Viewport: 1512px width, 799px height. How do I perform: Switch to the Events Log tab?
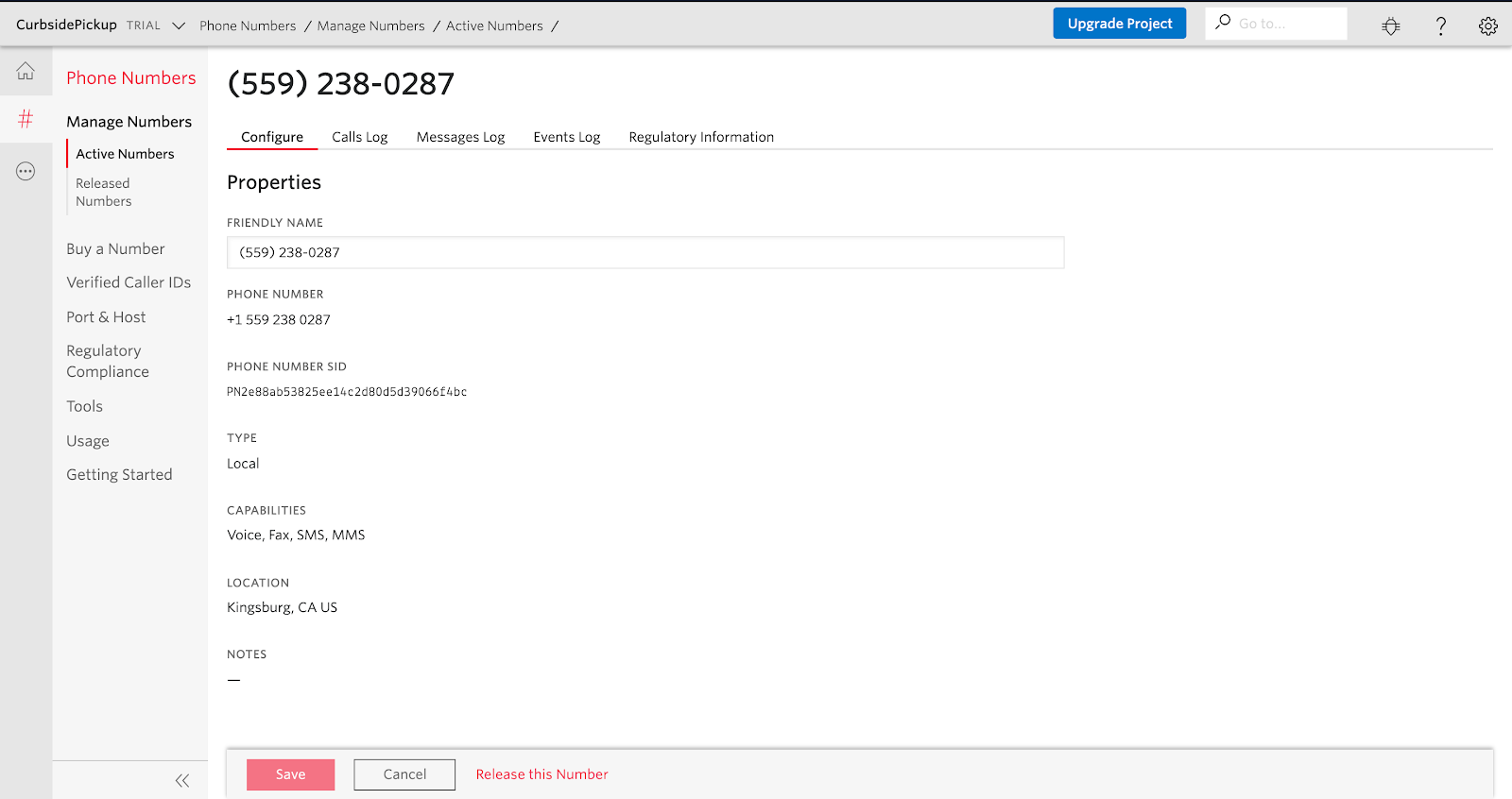(x=567, y=137)
